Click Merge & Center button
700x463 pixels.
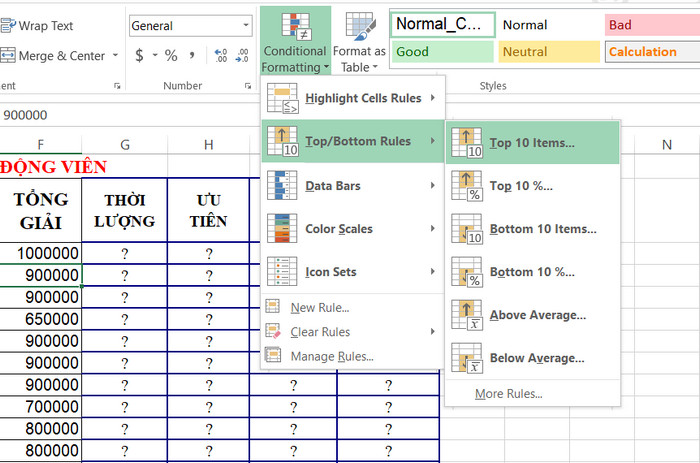[x=53, y=56]
